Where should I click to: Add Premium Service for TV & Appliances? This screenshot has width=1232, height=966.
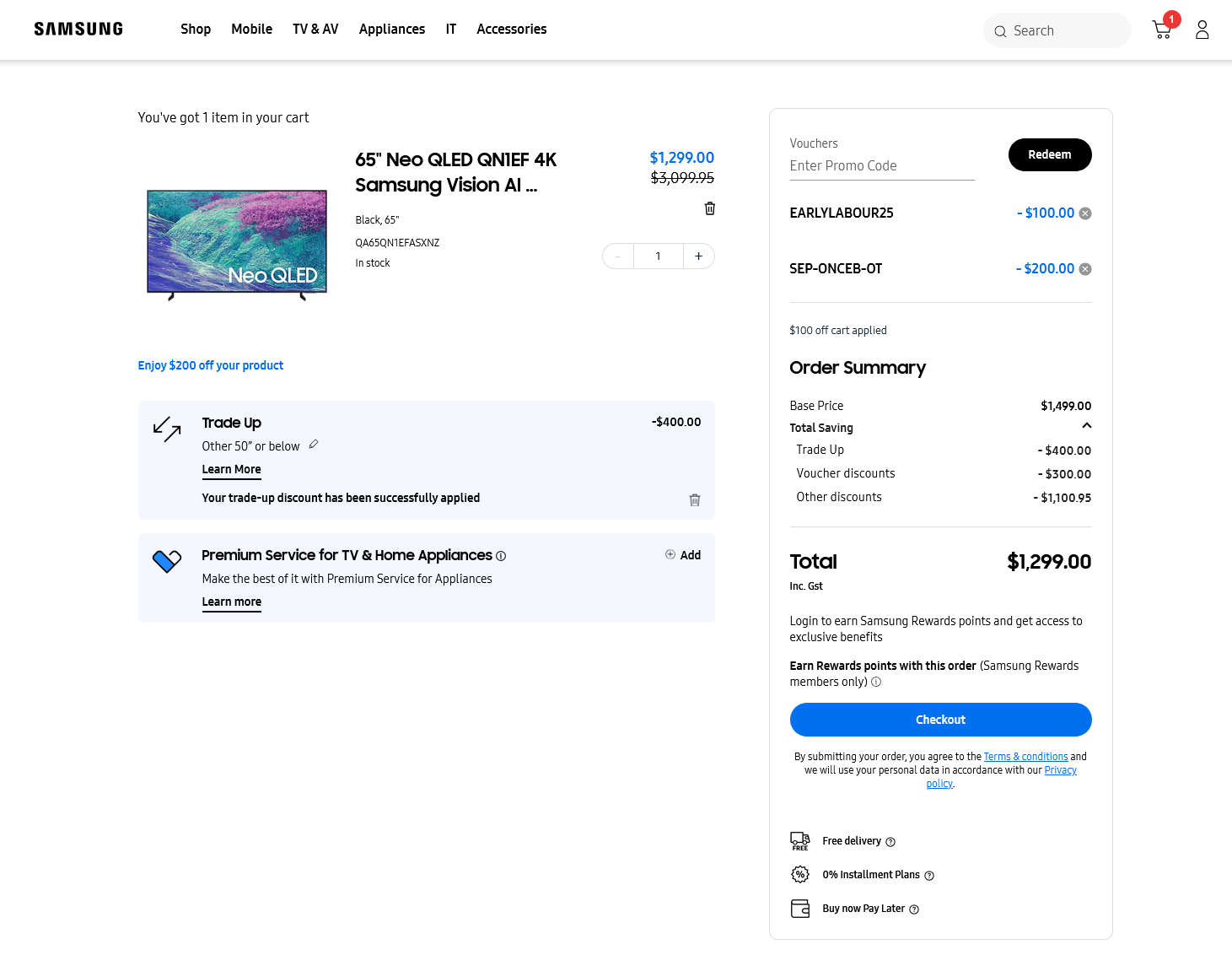tap(683, 555)
